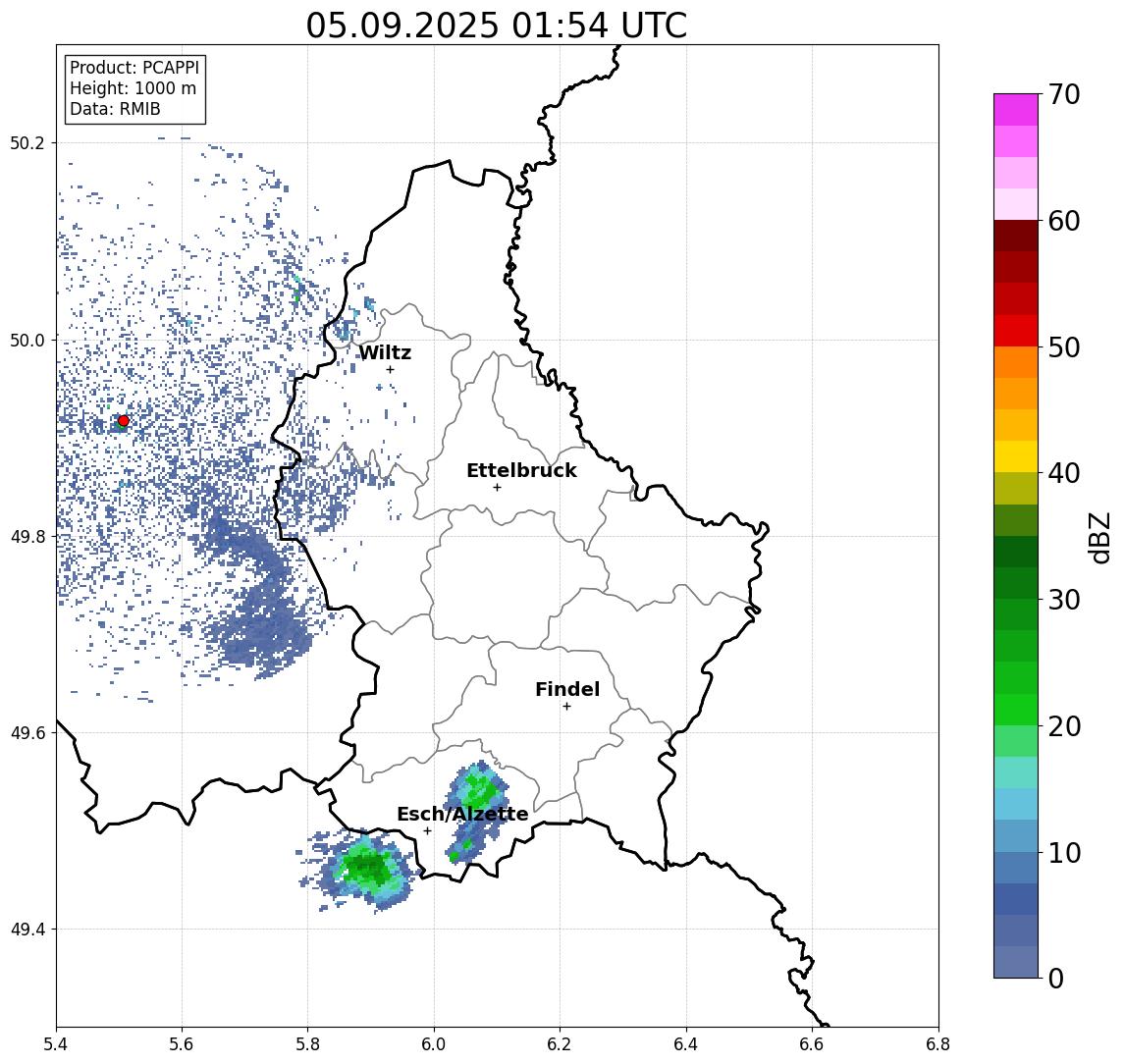Click the orange swatch below 50 dBZ
The height and width of the screenshot is (1064, 1124).
(1016, 362)
